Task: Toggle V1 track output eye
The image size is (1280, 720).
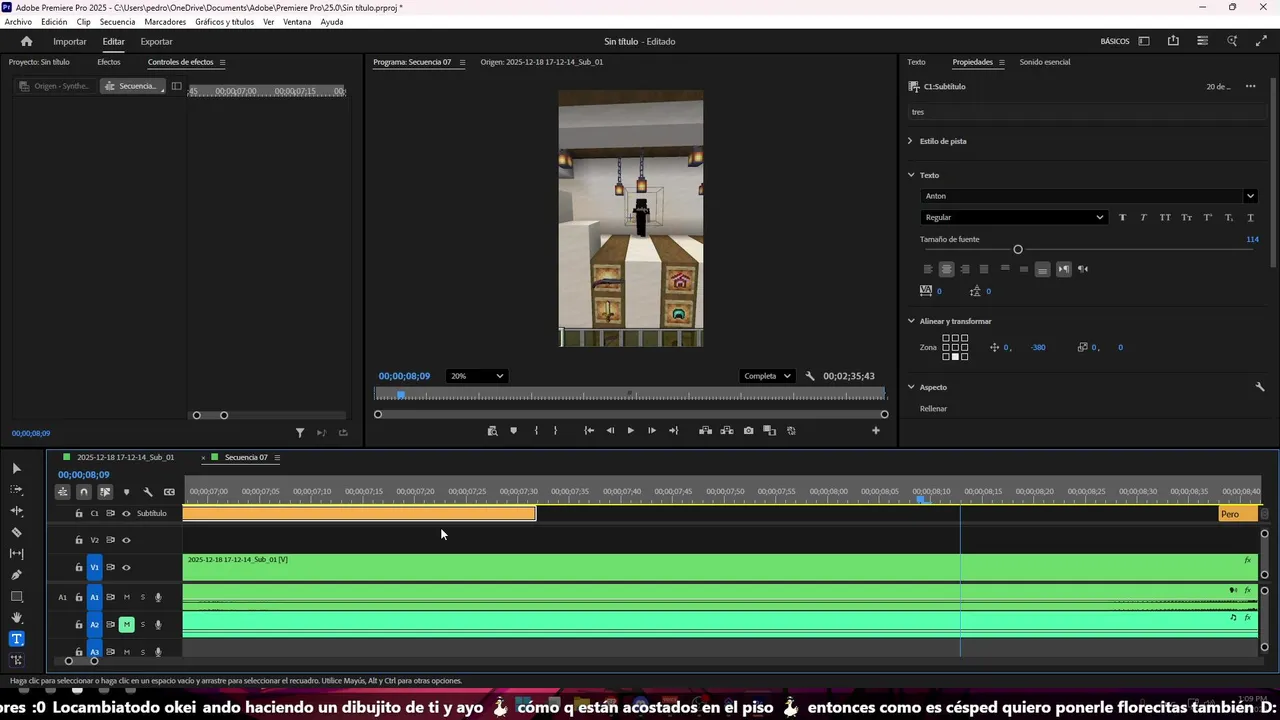Action: tap(126, 568)
